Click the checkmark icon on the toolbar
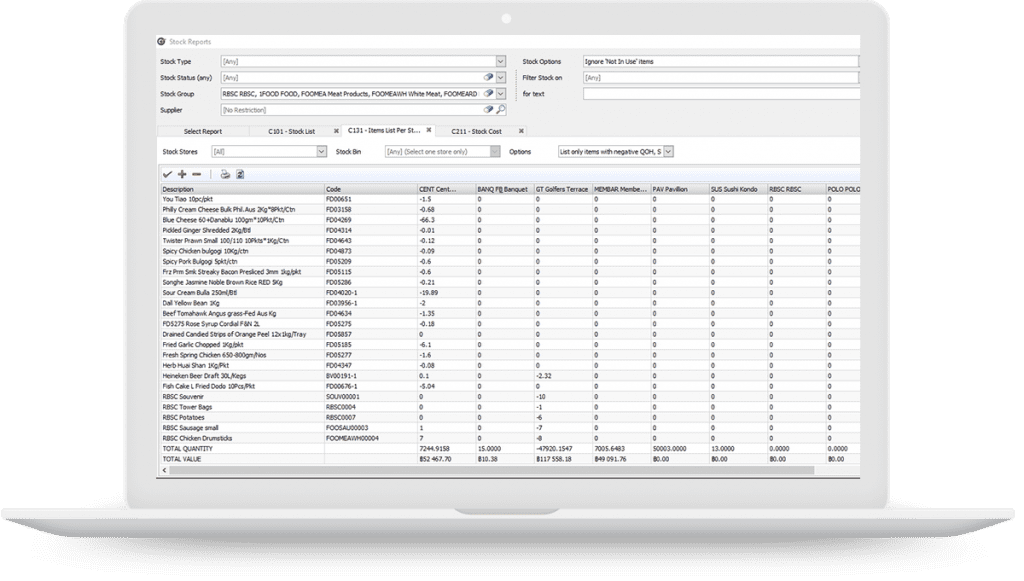Screen dimensions: 1024x581 tap(168, 176)
